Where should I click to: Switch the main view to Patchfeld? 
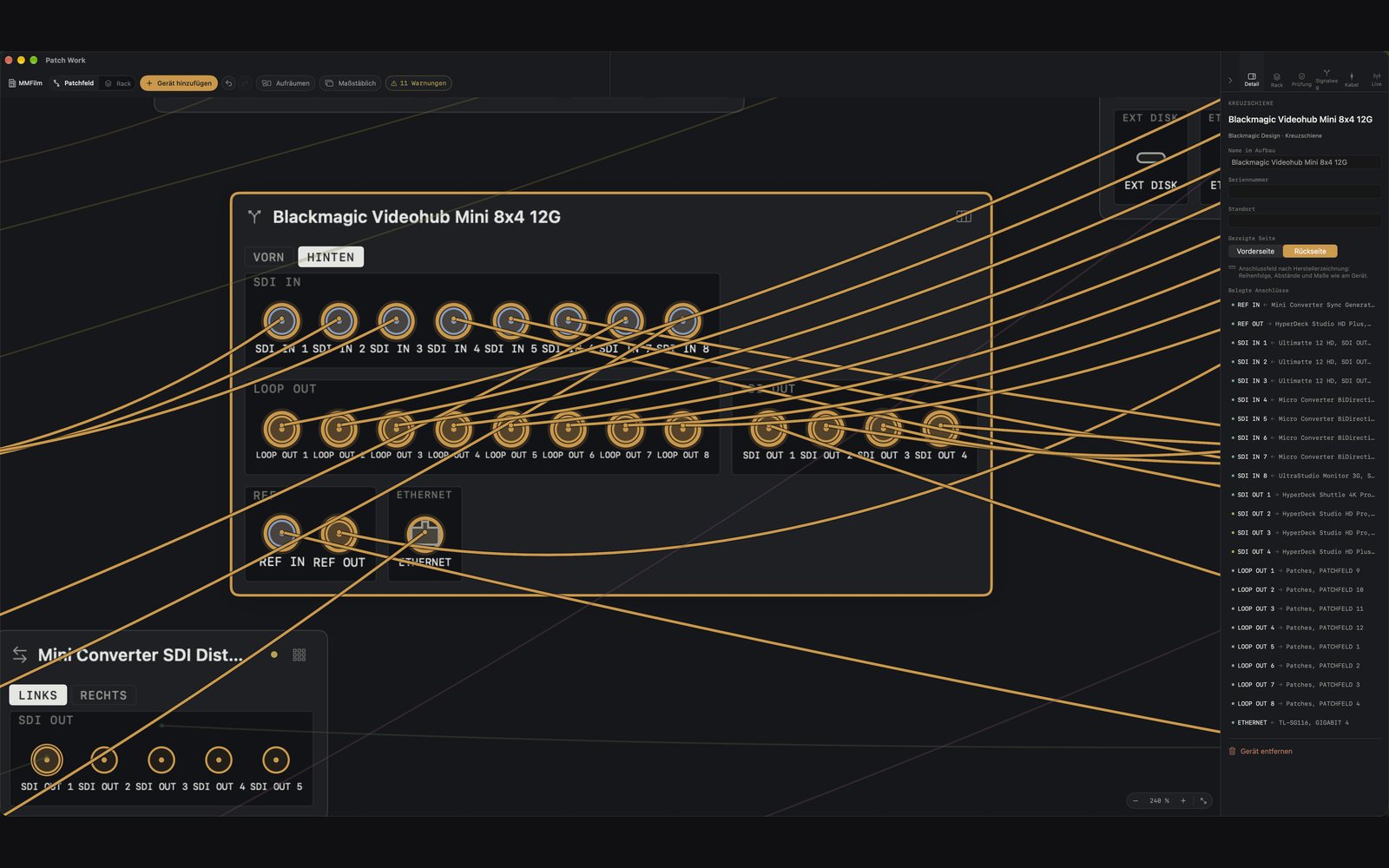(x=74, y=83)
